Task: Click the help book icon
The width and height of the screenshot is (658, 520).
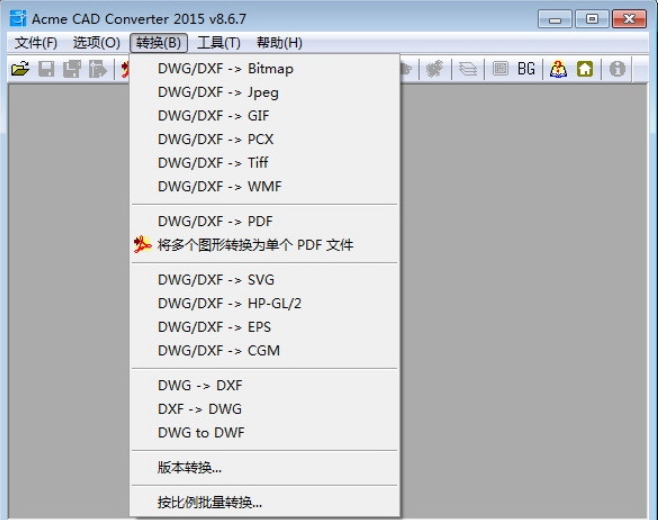Action: click(x=558, y=69)
